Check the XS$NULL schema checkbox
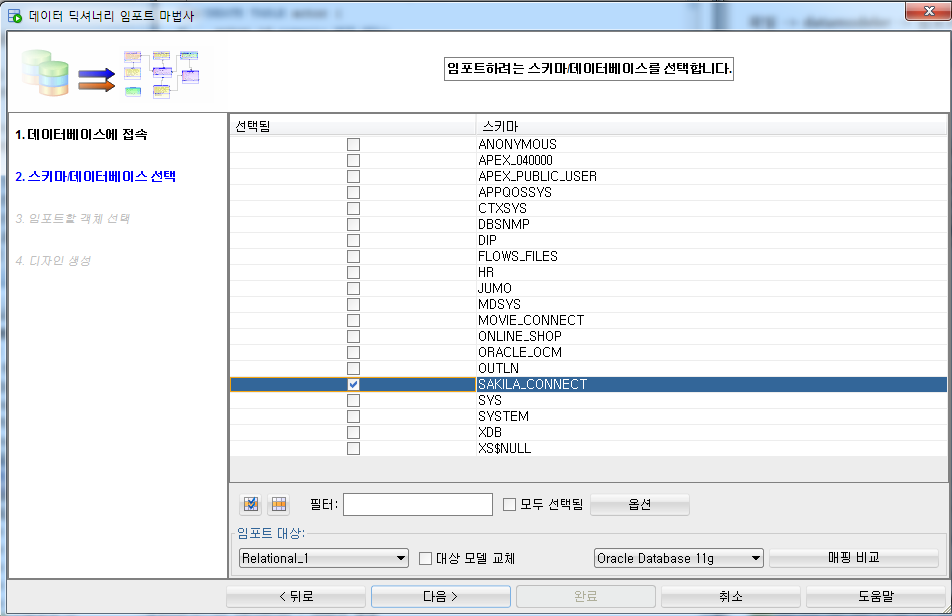Image resolution: width=952 pixels, height=616 pixels. point(353,448)
